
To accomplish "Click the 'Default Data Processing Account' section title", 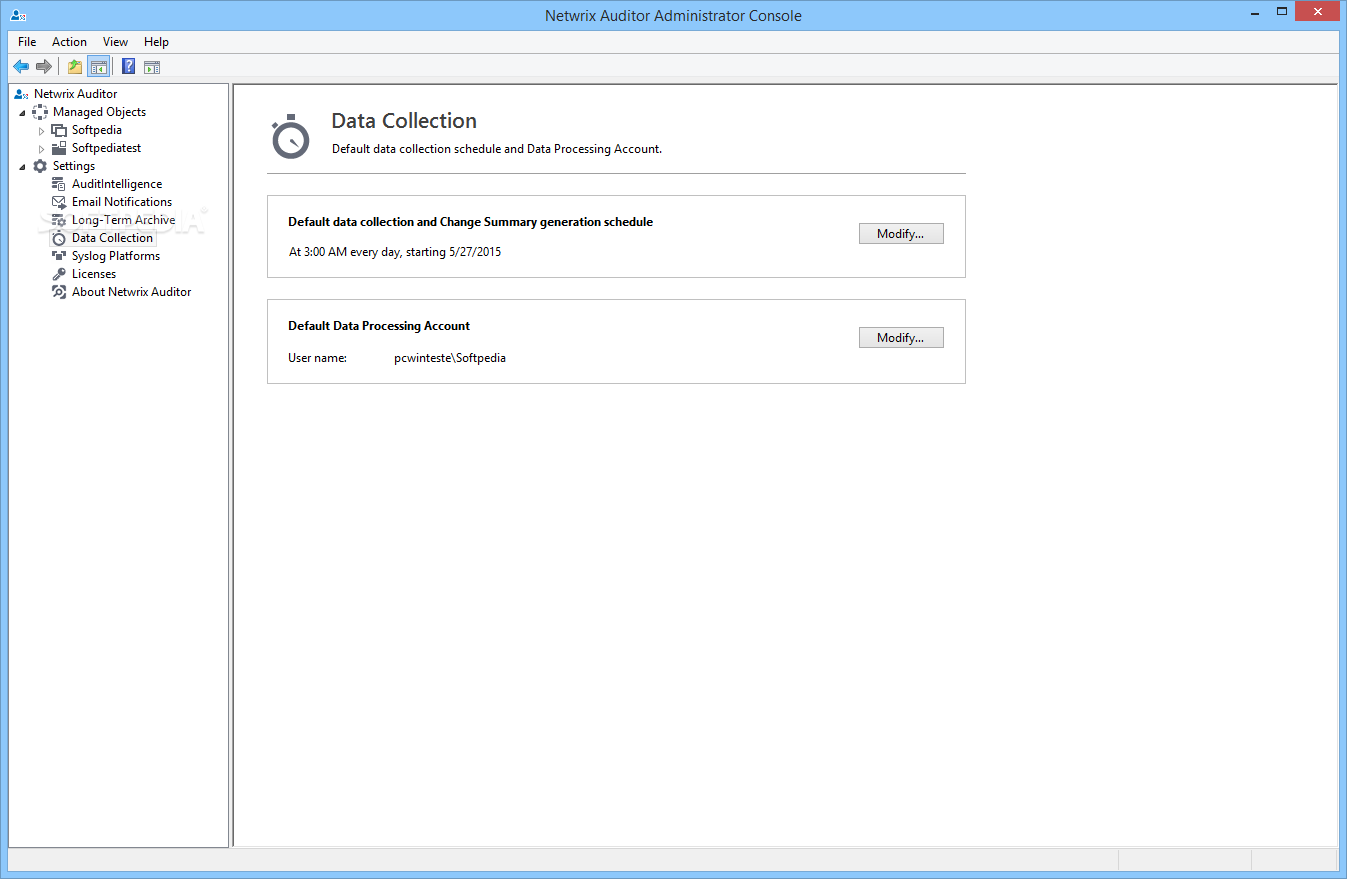I will coord(379,326).
